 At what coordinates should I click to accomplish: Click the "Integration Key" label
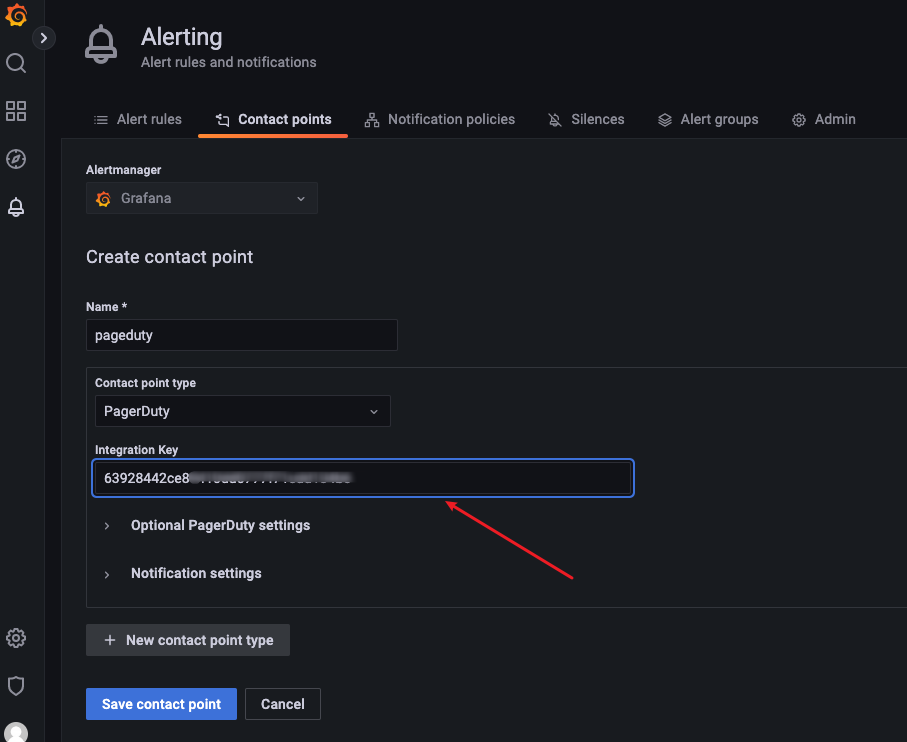[137, 450]
